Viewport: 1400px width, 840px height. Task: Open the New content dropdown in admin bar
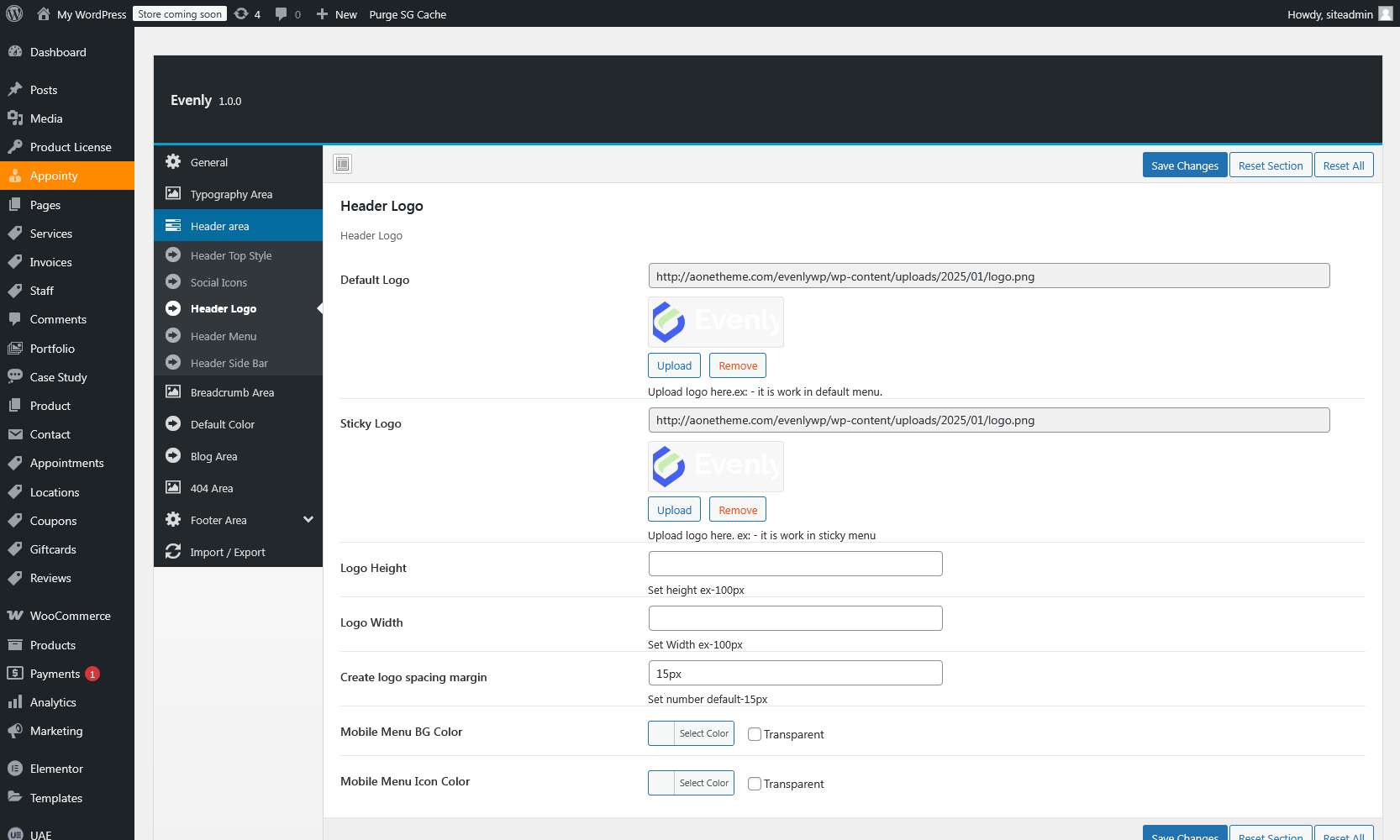tap(337, 14)
